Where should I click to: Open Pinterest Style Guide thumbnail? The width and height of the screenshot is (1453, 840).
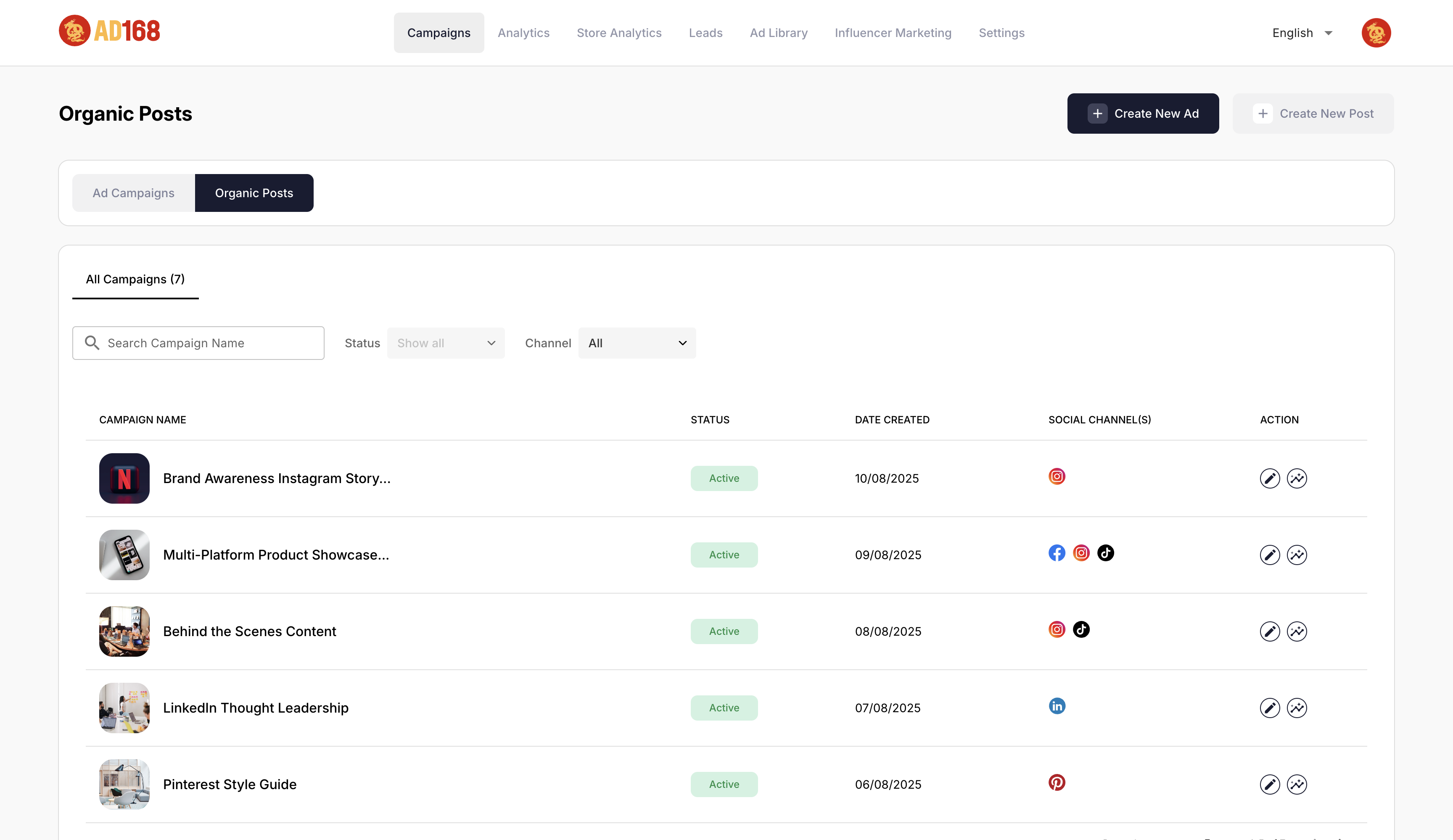(x=124, y=785)
